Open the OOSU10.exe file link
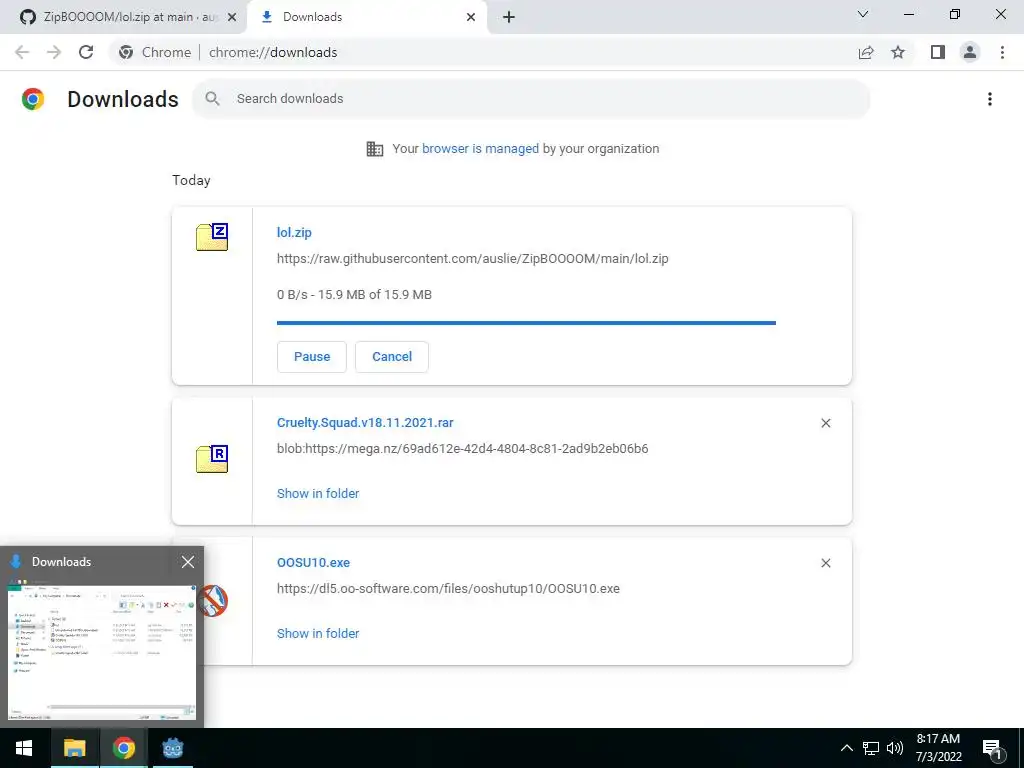This screenshot has height=768, width=1024. (313, 563)
